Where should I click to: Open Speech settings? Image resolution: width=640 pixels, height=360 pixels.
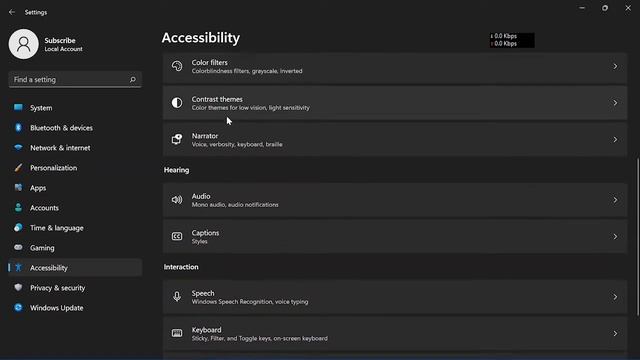pos(395,297)
